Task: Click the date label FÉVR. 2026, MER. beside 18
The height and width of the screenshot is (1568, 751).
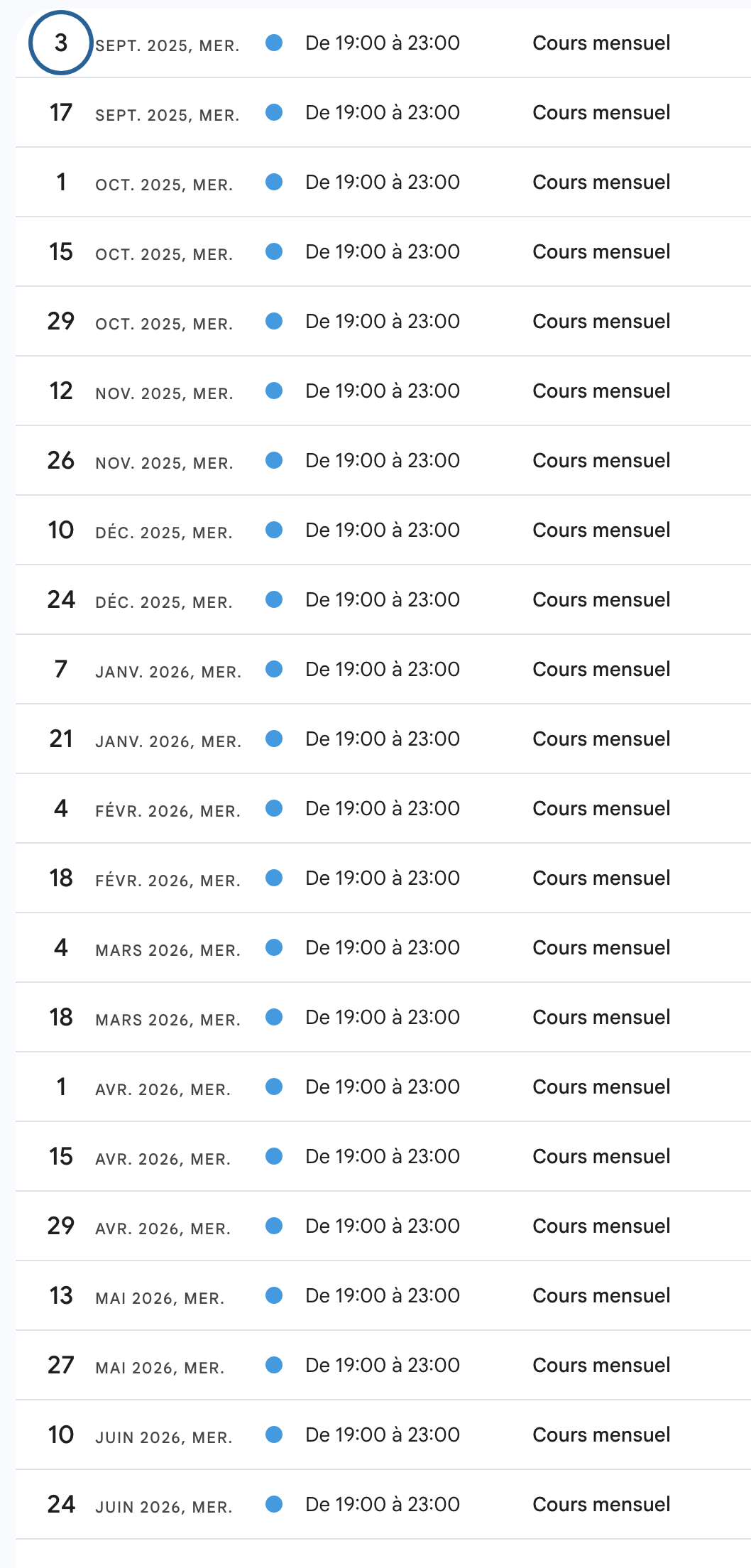Action: click(x=168, y=881)
